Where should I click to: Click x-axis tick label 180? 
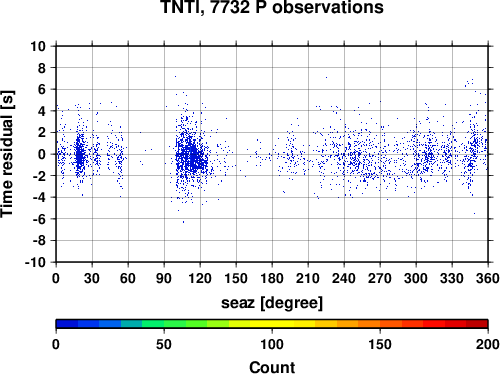[272, 278]
